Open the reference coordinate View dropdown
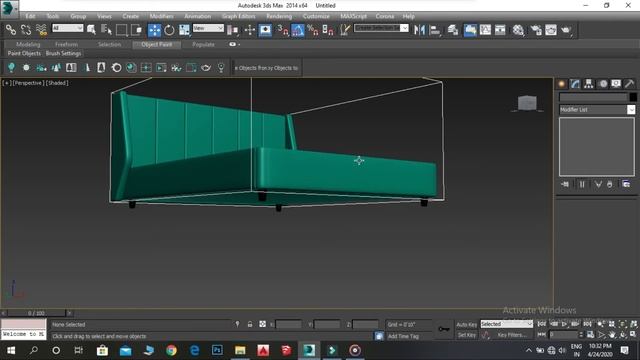The height and width of the screenshot is (360, 640). coord(208,28)
